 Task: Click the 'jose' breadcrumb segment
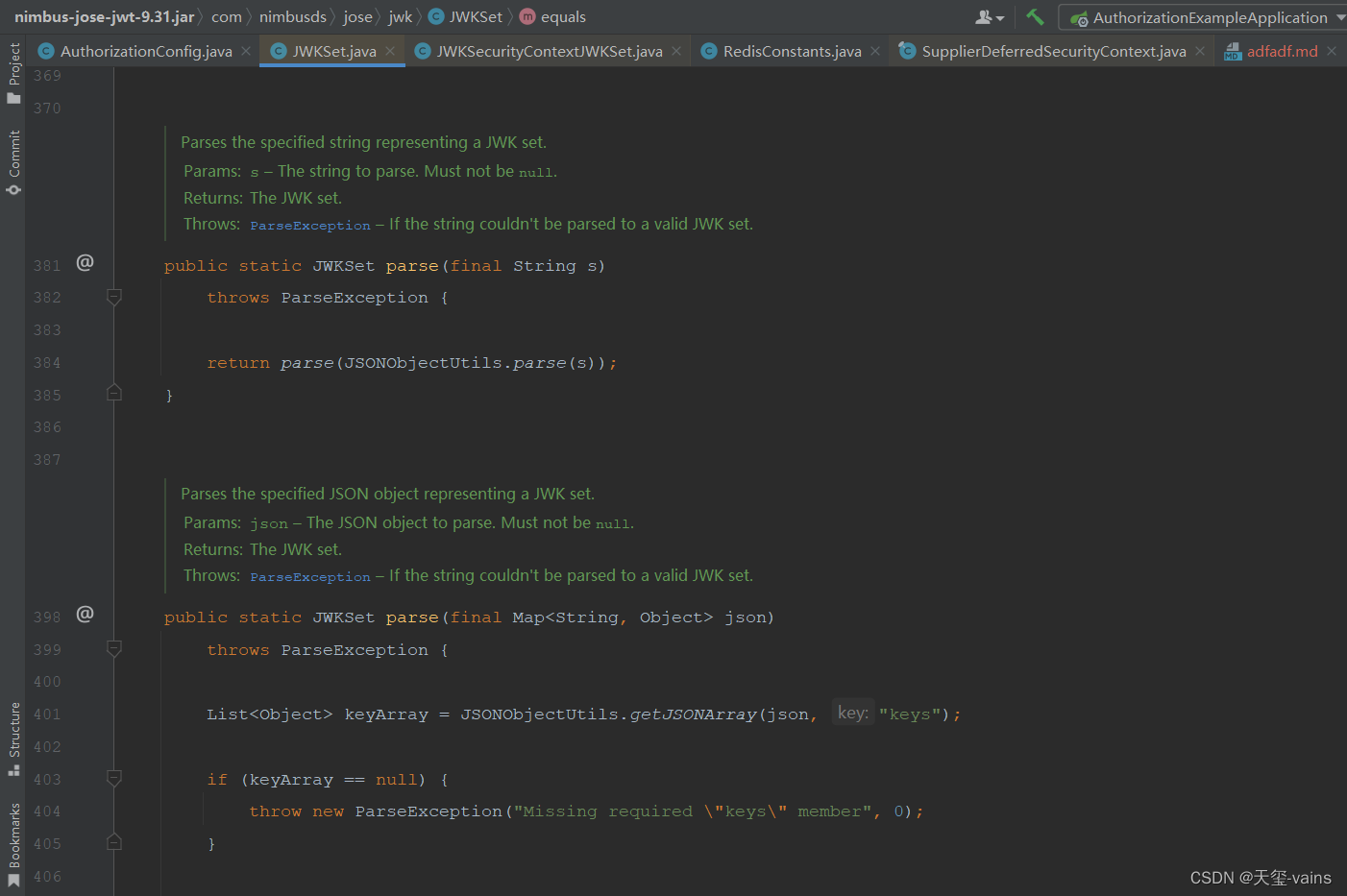(x=357, y=17)
